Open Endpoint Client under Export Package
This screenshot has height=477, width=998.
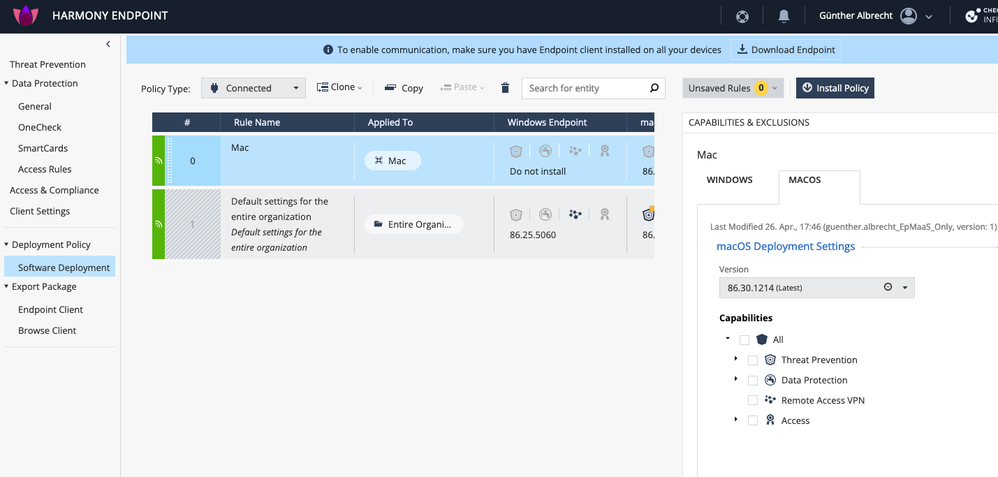50,310
